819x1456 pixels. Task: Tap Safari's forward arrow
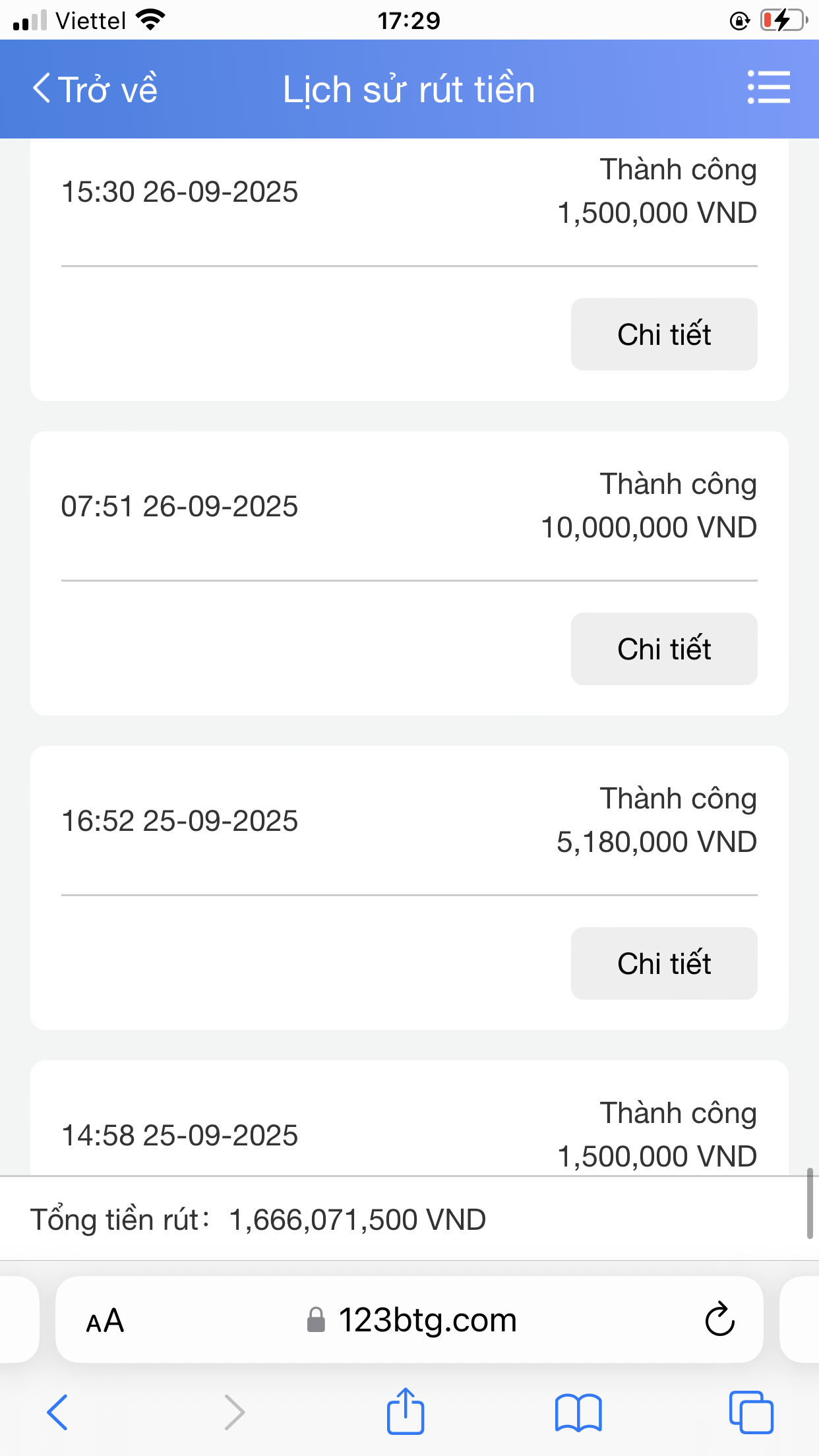pyautogui.click(x=234, y=1412)
